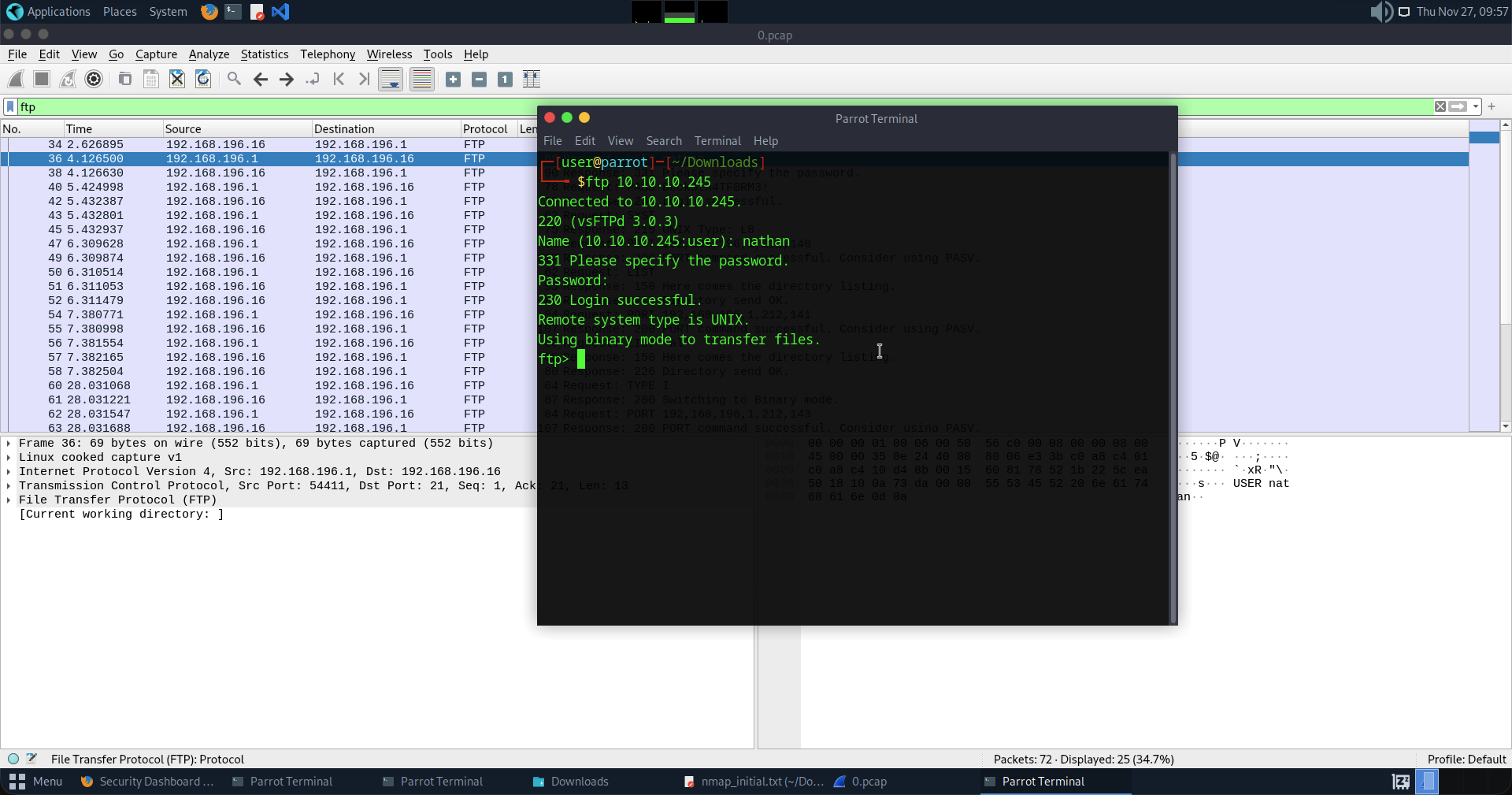Click the display filter bookmark icon
The height and width of the screenshot is (795, 1512).
tap(10, 106)
